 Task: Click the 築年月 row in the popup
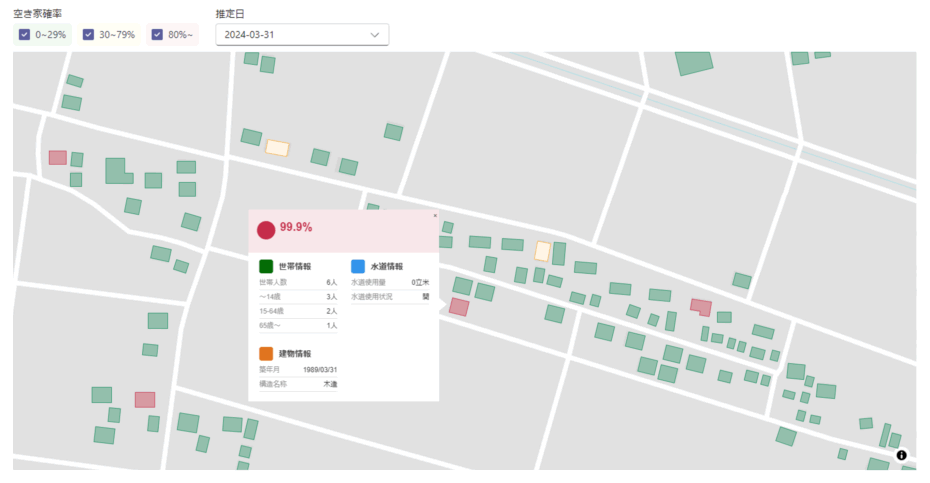coord(298,370)
